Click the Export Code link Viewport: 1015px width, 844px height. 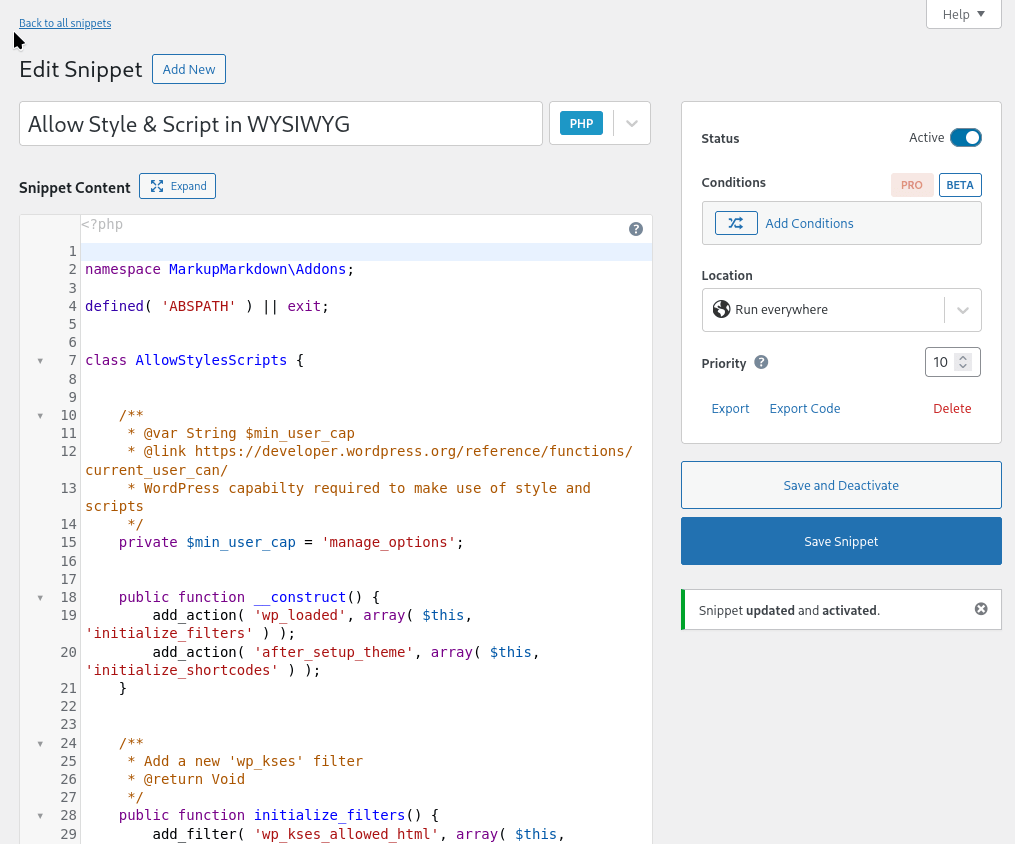[x=804, y=408]
